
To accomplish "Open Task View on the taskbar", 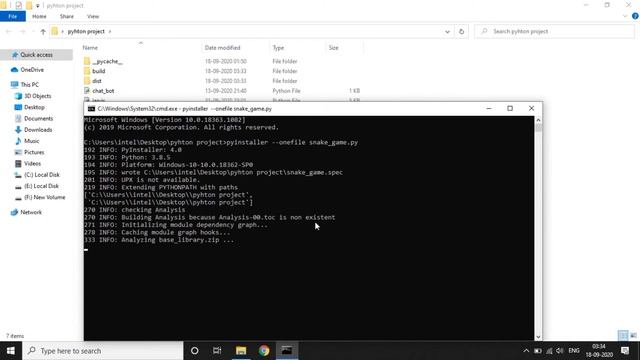I will (x=217, y=351).
